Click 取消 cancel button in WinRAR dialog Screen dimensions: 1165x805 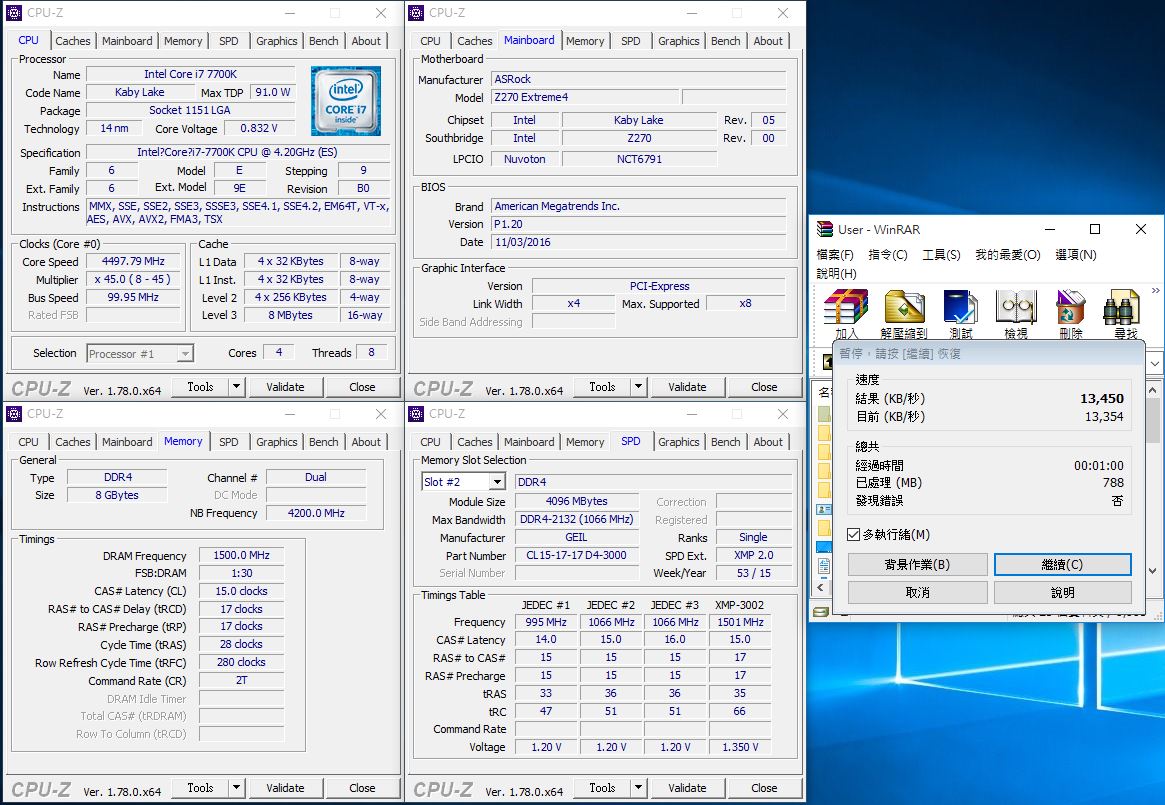pos(918,592)
